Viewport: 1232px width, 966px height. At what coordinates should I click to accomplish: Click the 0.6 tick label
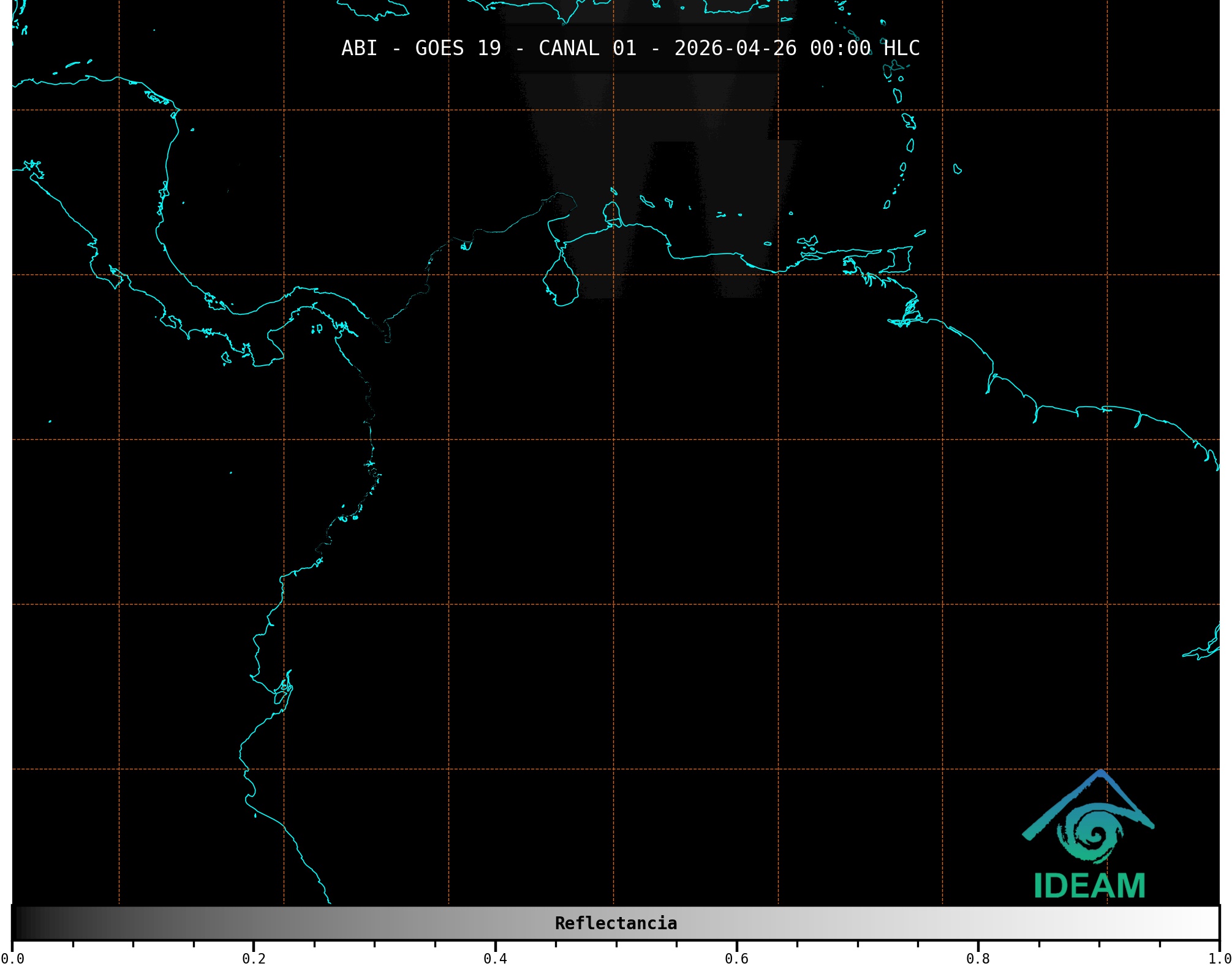tap(736, 959)
